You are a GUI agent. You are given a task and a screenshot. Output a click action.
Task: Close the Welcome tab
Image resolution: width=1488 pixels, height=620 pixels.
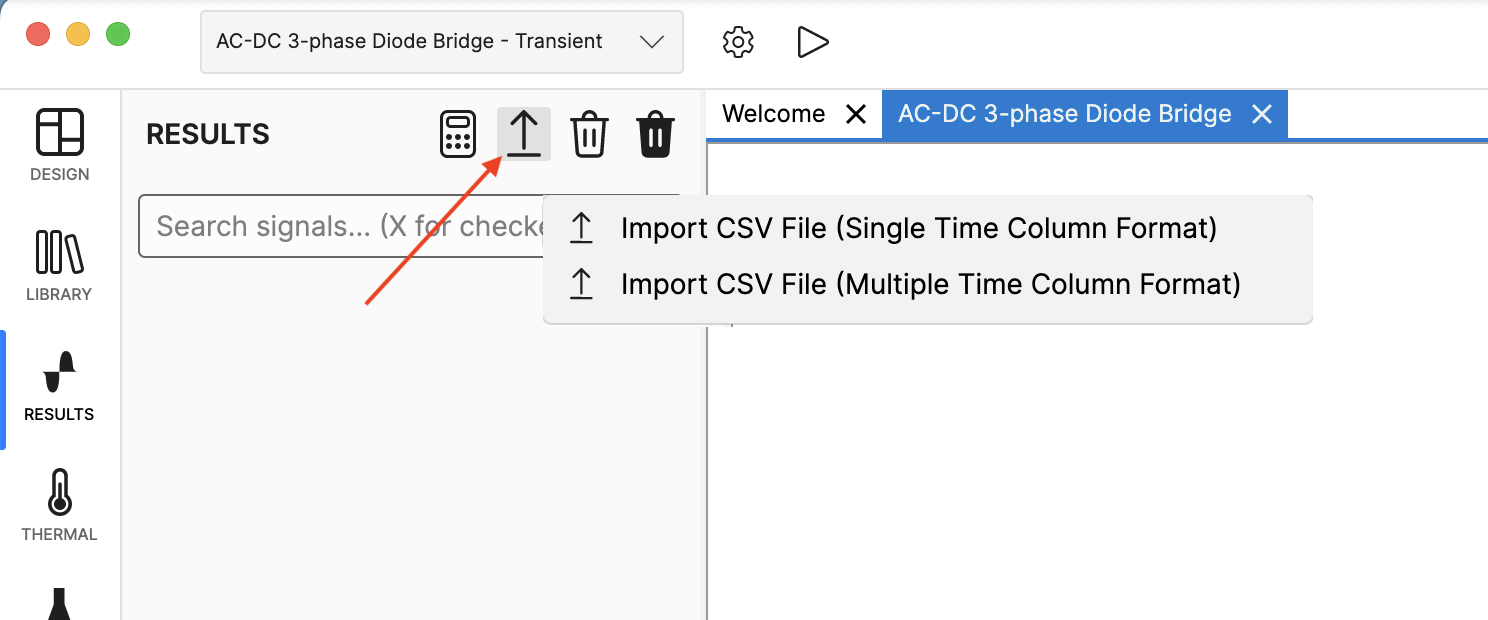(855, 113)
